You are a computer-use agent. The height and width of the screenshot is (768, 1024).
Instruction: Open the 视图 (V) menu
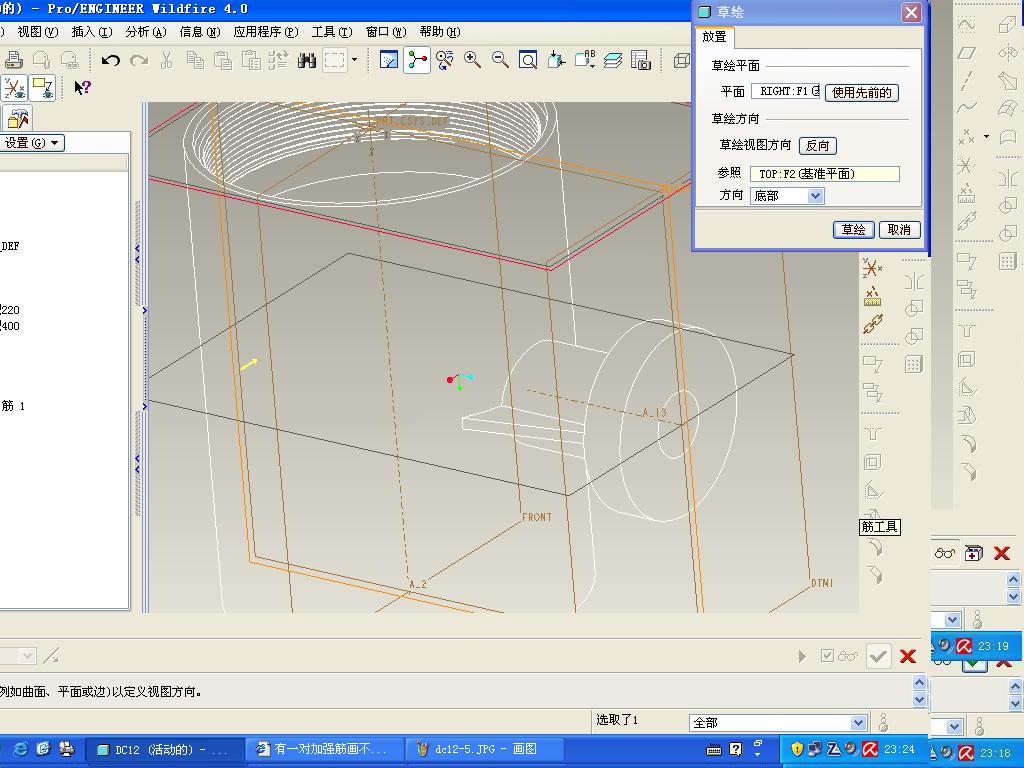click(x=37, y=31)
